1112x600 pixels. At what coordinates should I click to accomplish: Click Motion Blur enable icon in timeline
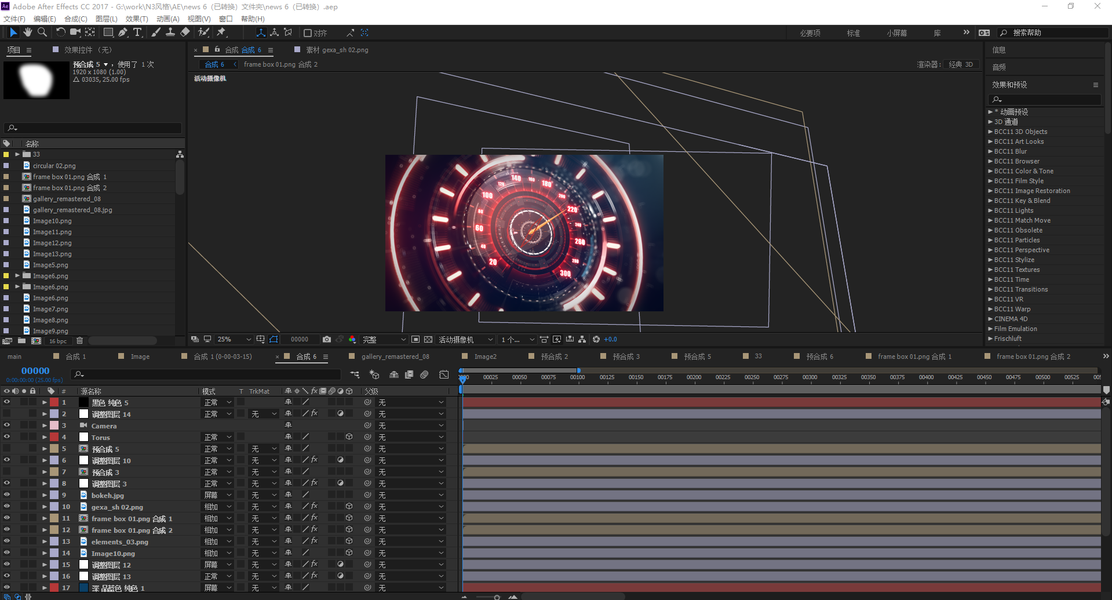424,374
